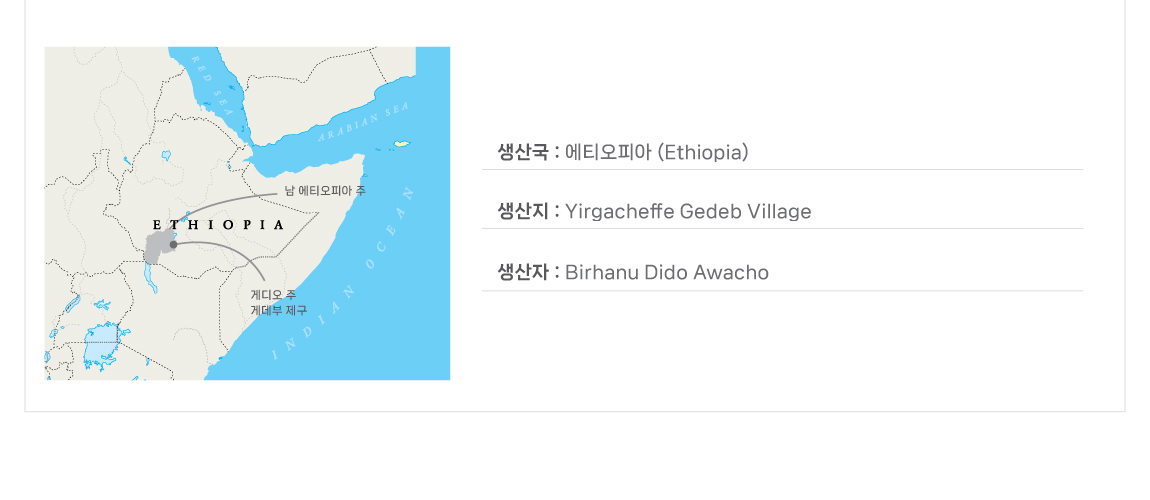
Task: Click the 게데부 지구 map label
Action: tap(279, 310)
